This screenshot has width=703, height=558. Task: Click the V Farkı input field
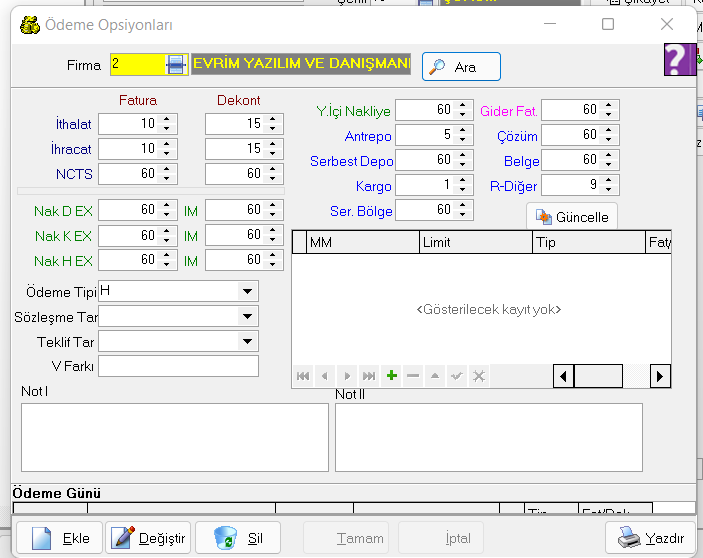tap(178, 366)
